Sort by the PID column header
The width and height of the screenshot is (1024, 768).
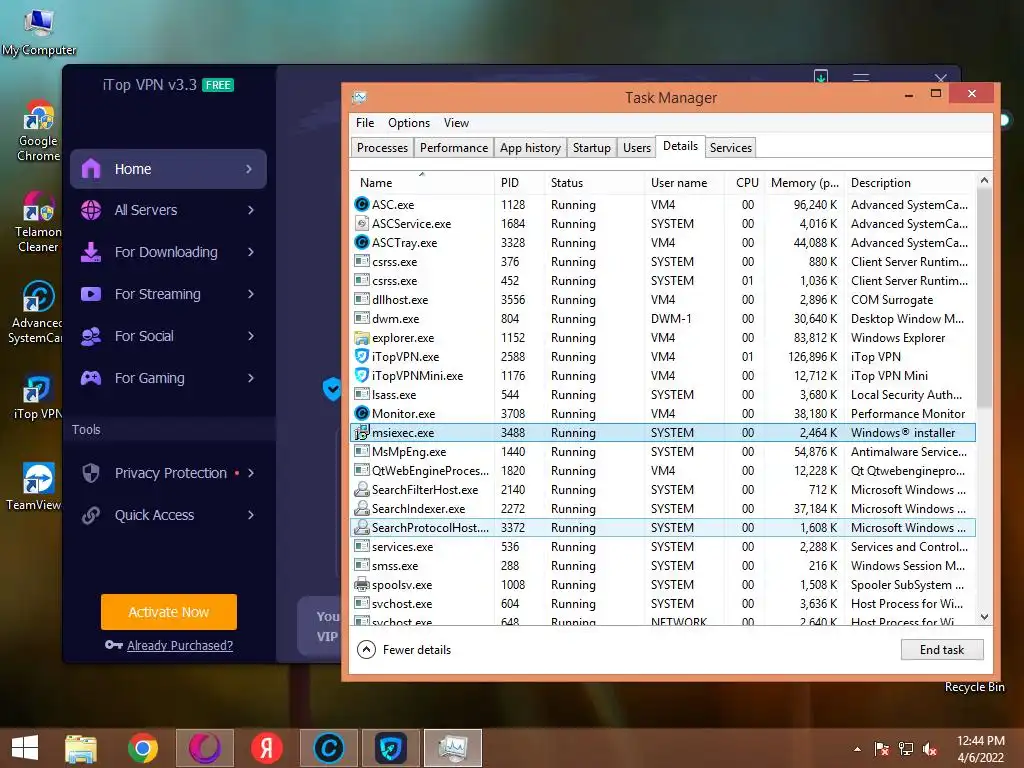[x=520, y=183]
